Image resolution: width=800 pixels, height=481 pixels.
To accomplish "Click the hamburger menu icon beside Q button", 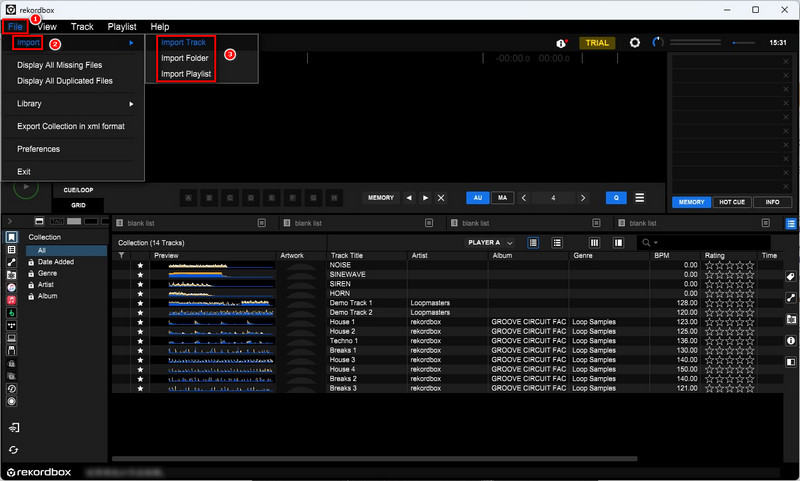I will (639, 197).
